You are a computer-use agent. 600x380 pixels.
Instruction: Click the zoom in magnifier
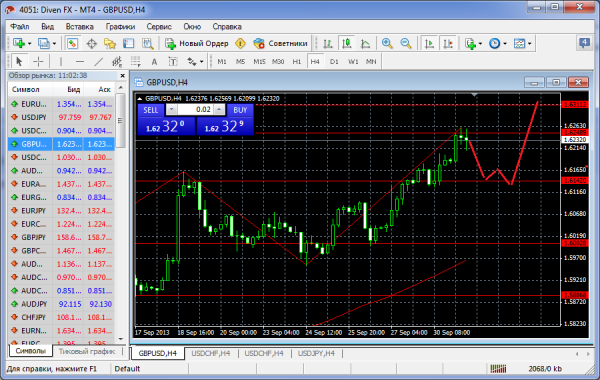[x=387, y=44]
